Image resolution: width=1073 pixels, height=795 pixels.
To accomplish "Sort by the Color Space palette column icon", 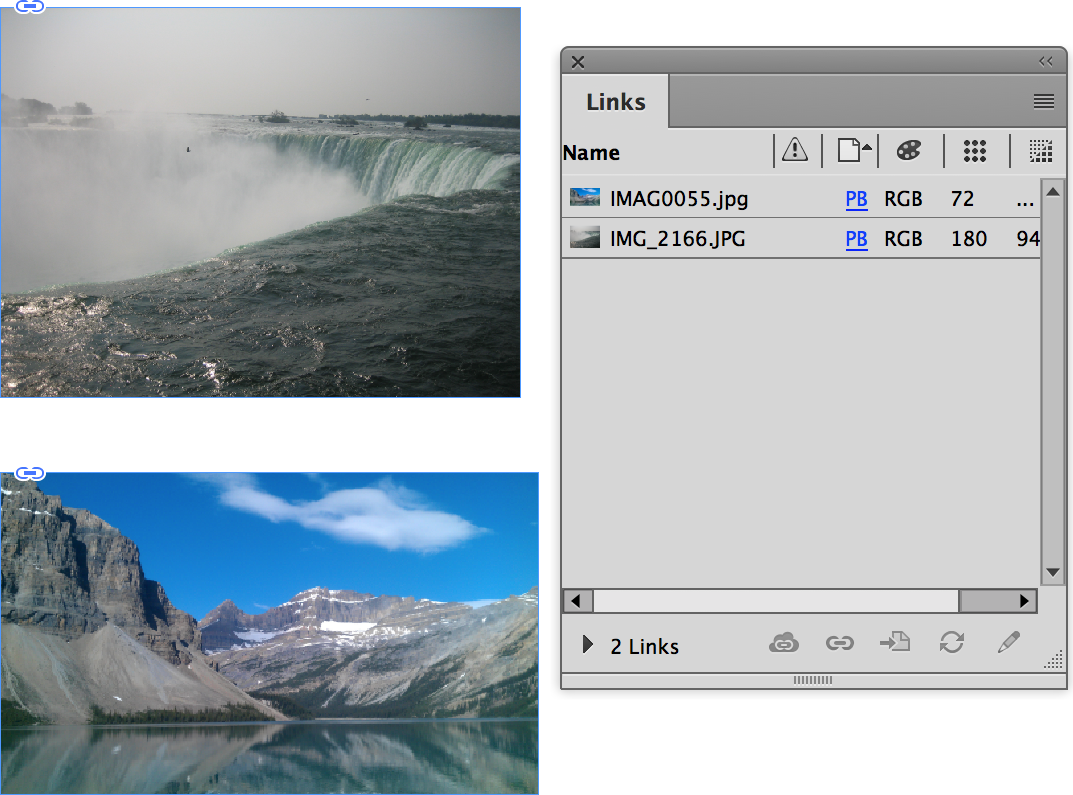I will [x=908, y=151].
